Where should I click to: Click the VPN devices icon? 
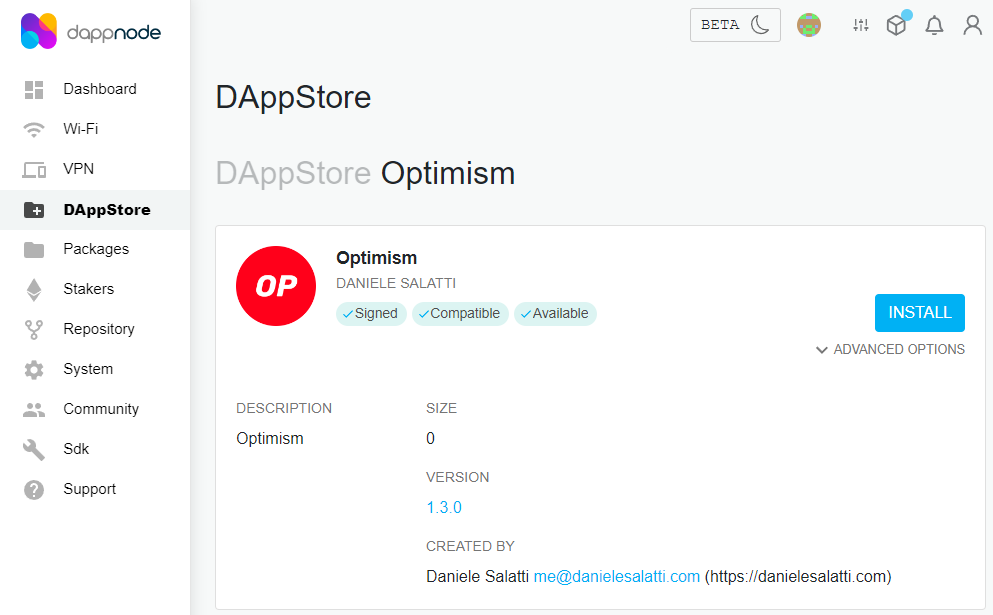[34, 170]
